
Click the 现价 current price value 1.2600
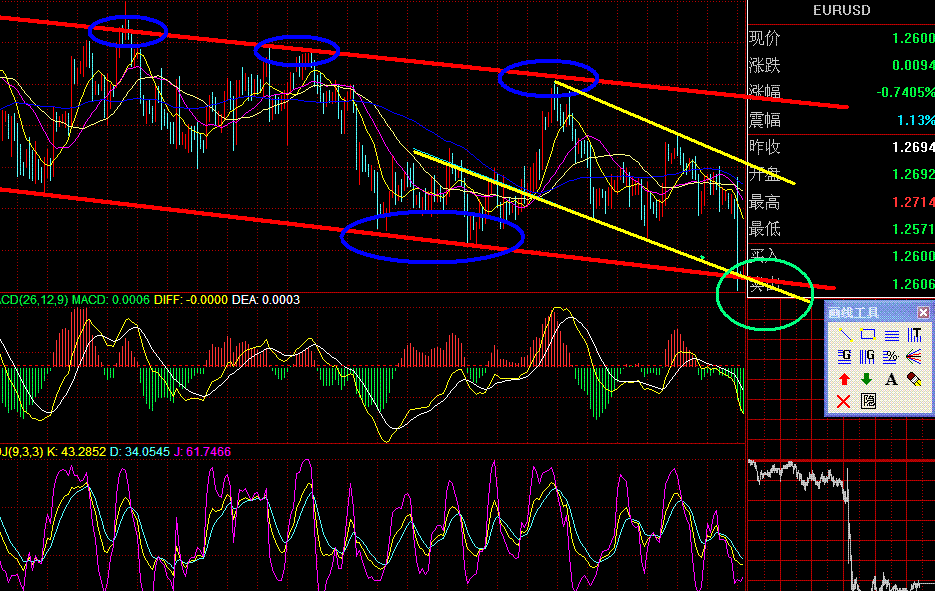tap(913, 38)
